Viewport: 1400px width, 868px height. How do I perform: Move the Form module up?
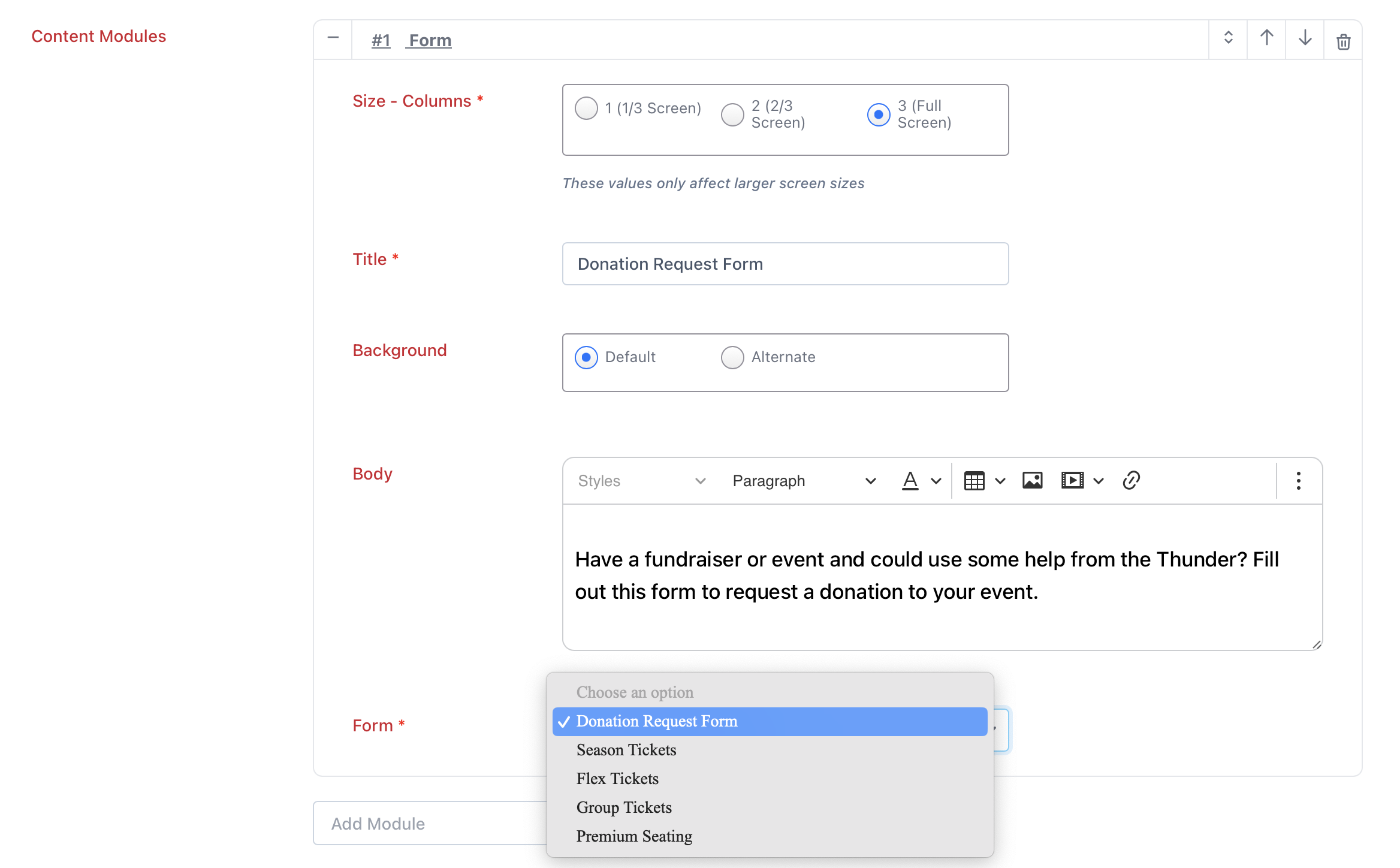1266,38
